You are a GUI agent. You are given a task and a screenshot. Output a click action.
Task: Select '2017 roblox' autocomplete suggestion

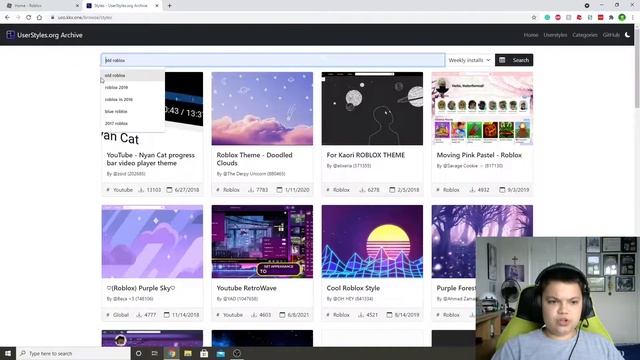(133, 123)
